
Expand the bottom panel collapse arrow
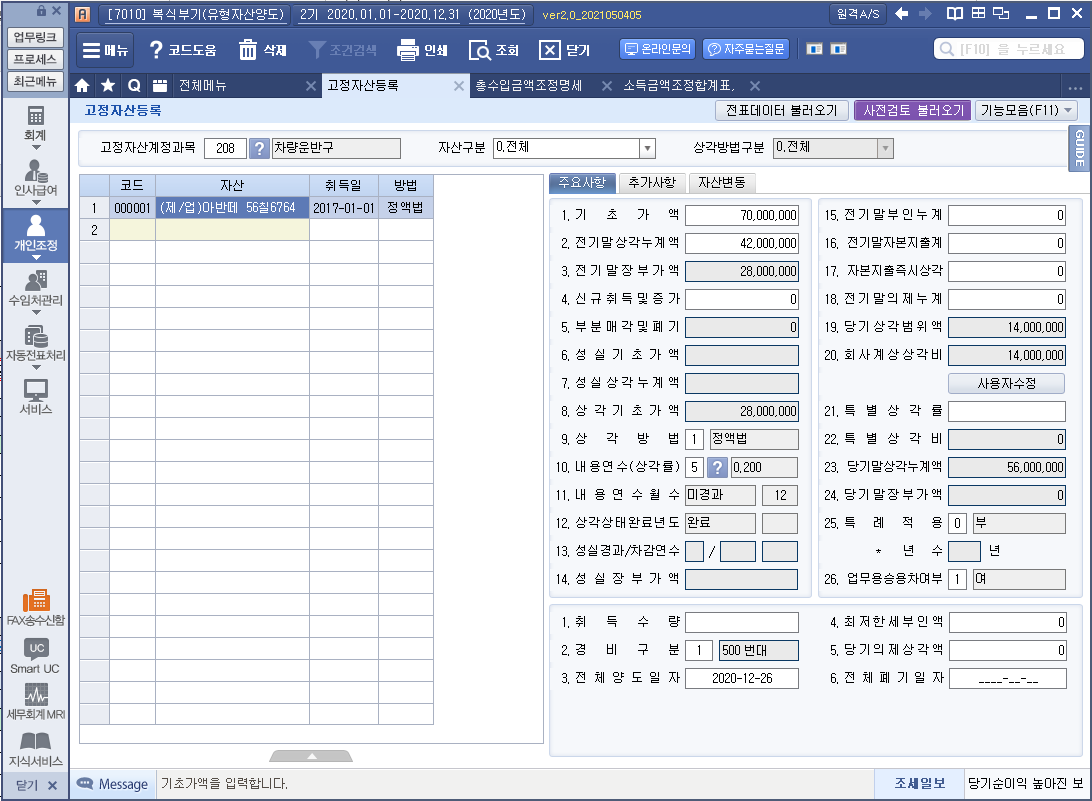pyautogui.click(x=311, y=756)
